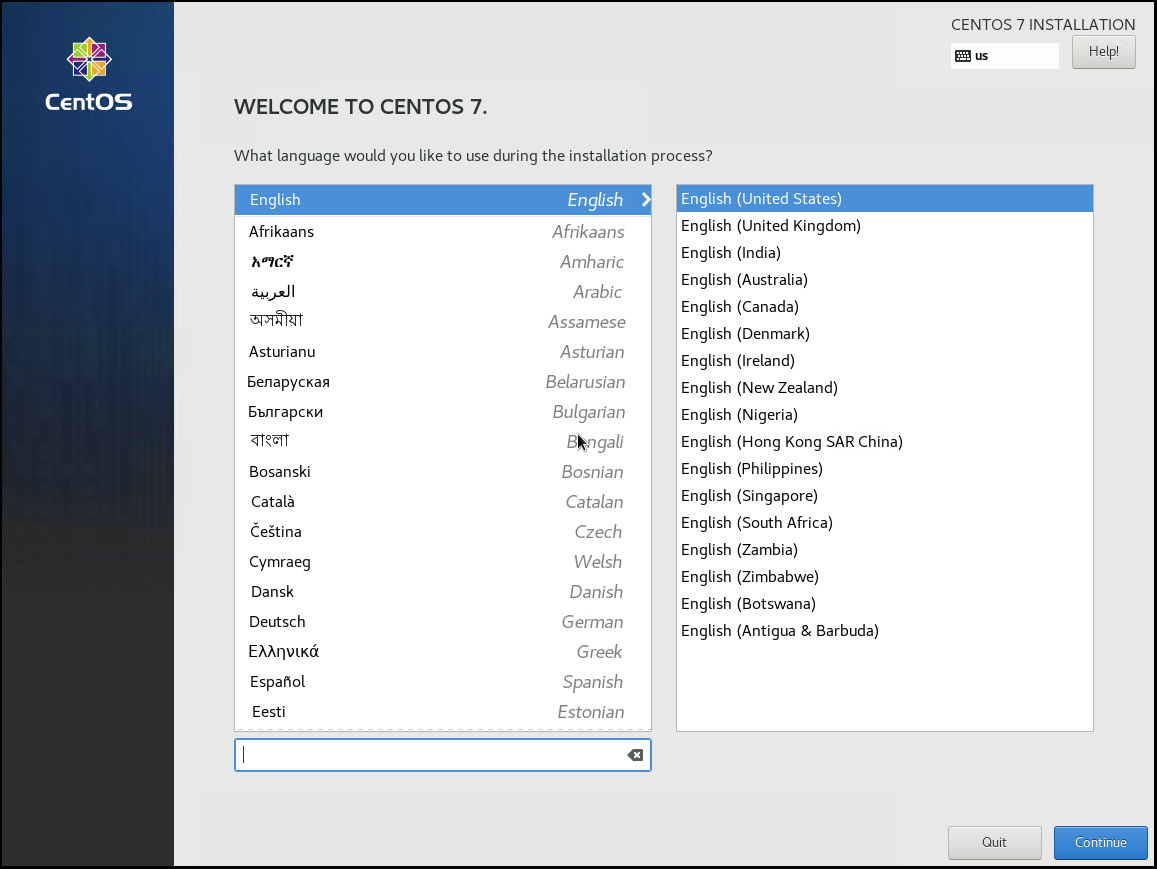Pick English (India) locale
Screen dimensions: 1157x869
(730, 253)
